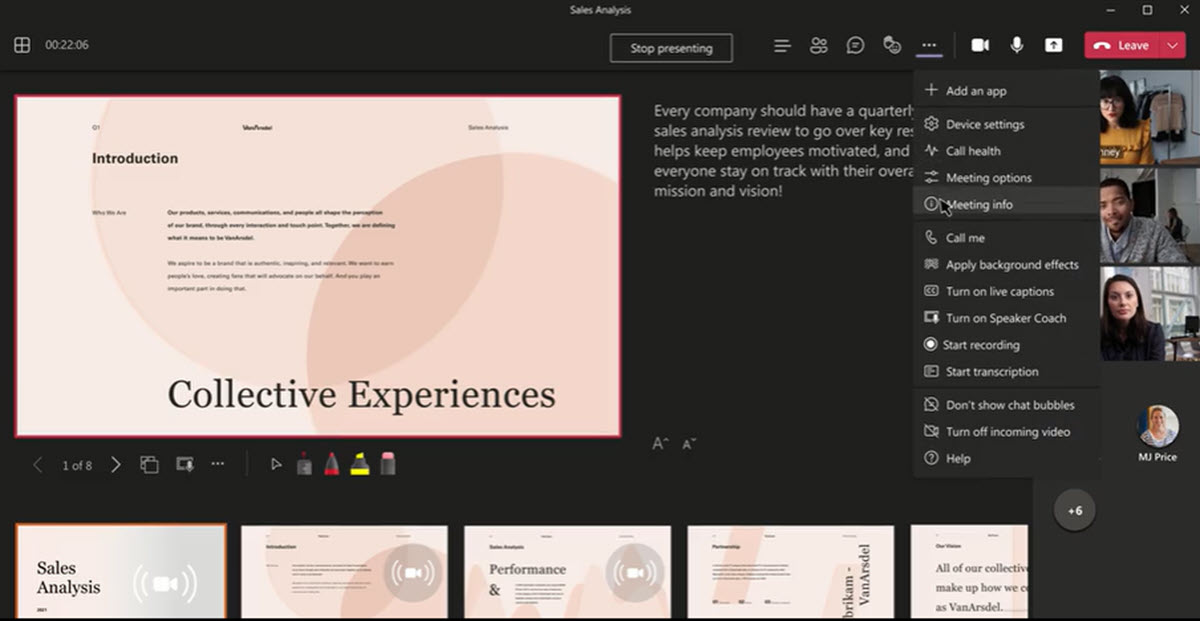Activate the laser pointer tool
Image resolution: width=1200 pixels, height=621 pixels.
point(304,464)
